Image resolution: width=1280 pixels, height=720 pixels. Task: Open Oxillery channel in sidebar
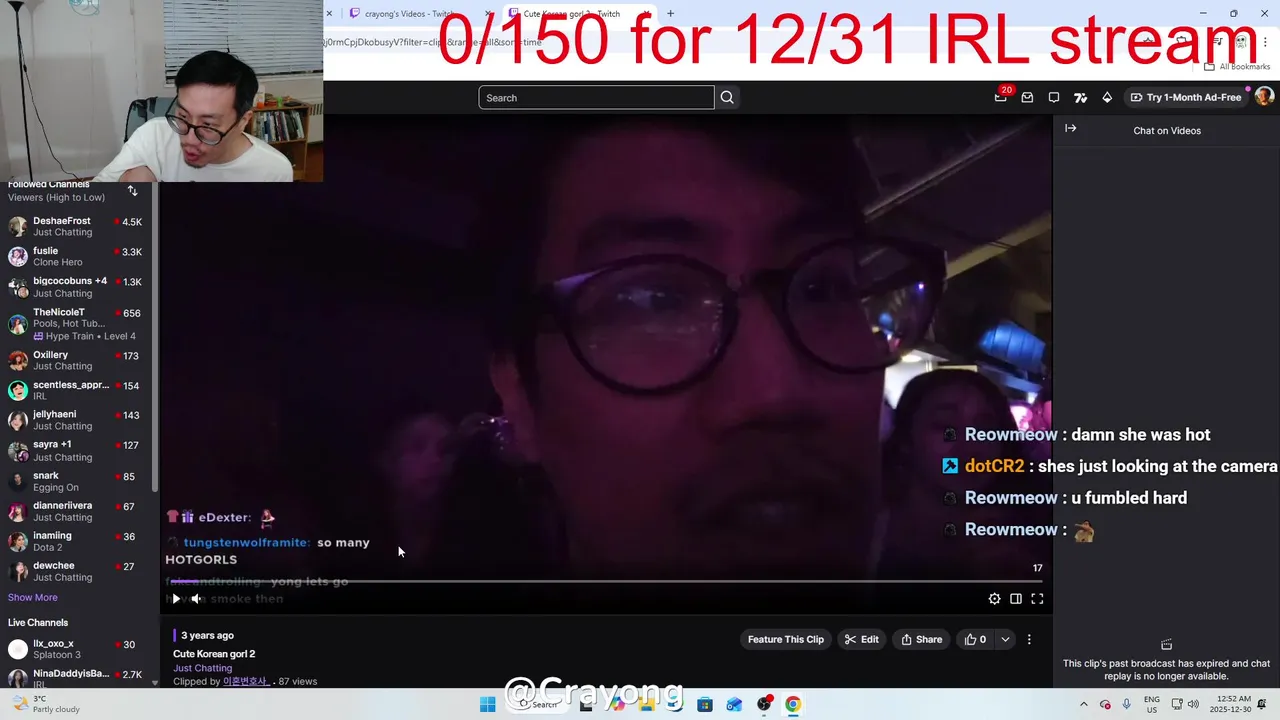tap(76, 360)
